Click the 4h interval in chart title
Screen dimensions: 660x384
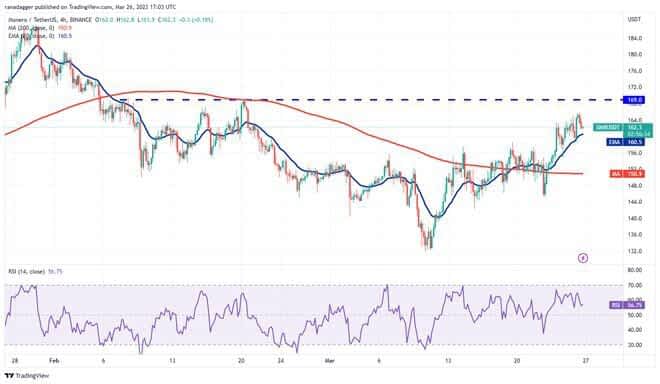click(x=61, y=20)
